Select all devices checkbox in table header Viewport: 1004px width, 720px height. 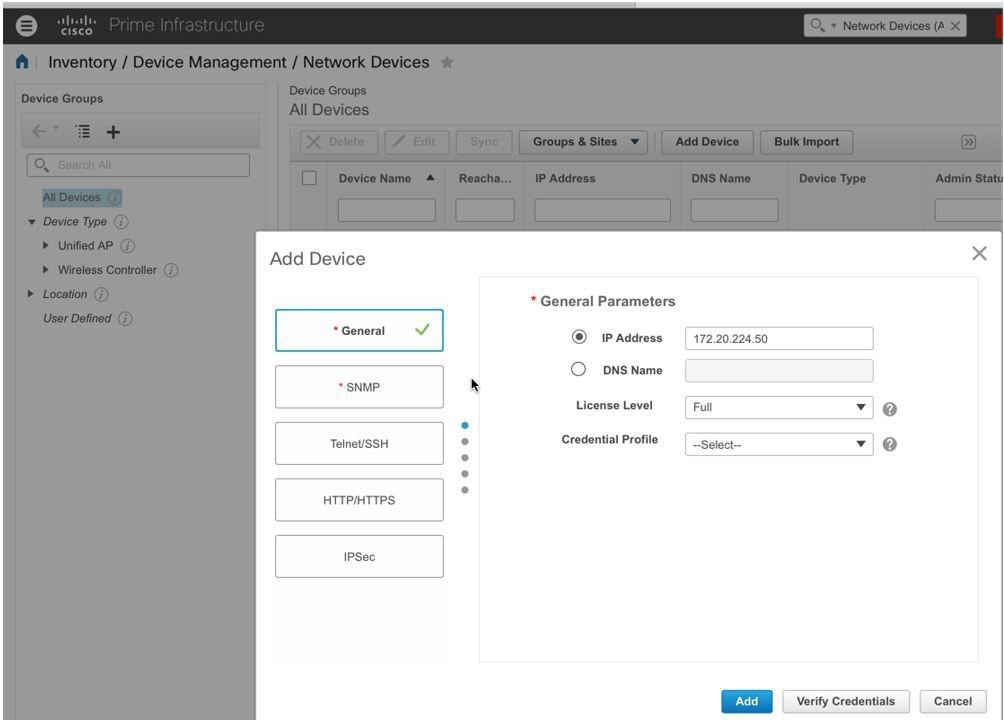(x=309, y=178)
